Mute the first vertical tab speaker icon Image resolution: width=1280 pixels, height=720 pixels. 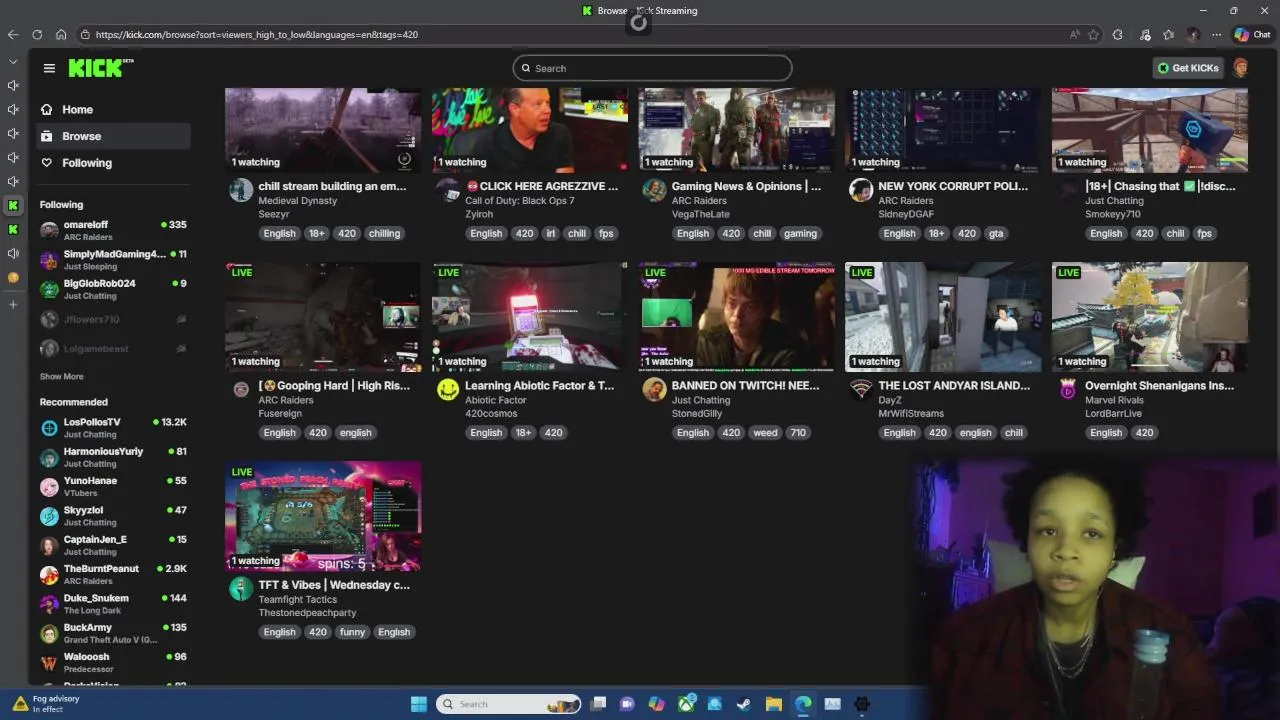[13, 85]
